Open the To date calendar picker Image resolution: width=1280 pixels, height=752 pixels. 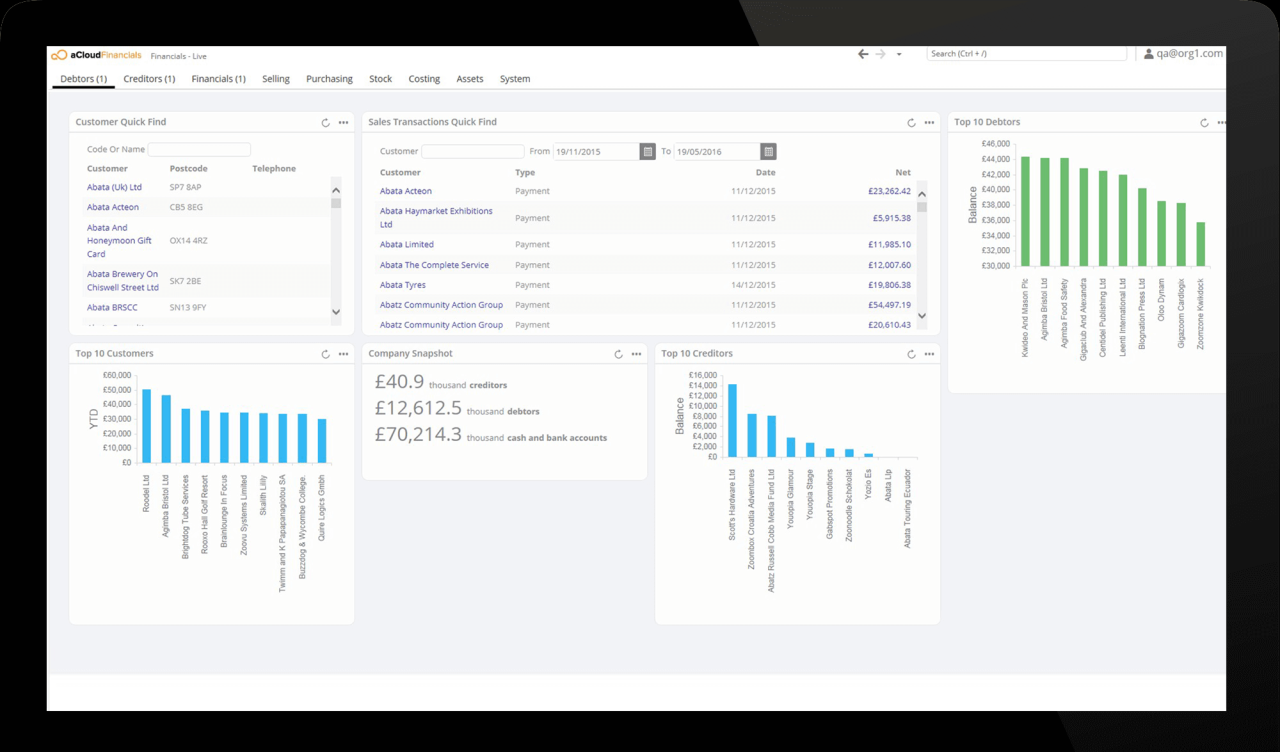768,152
